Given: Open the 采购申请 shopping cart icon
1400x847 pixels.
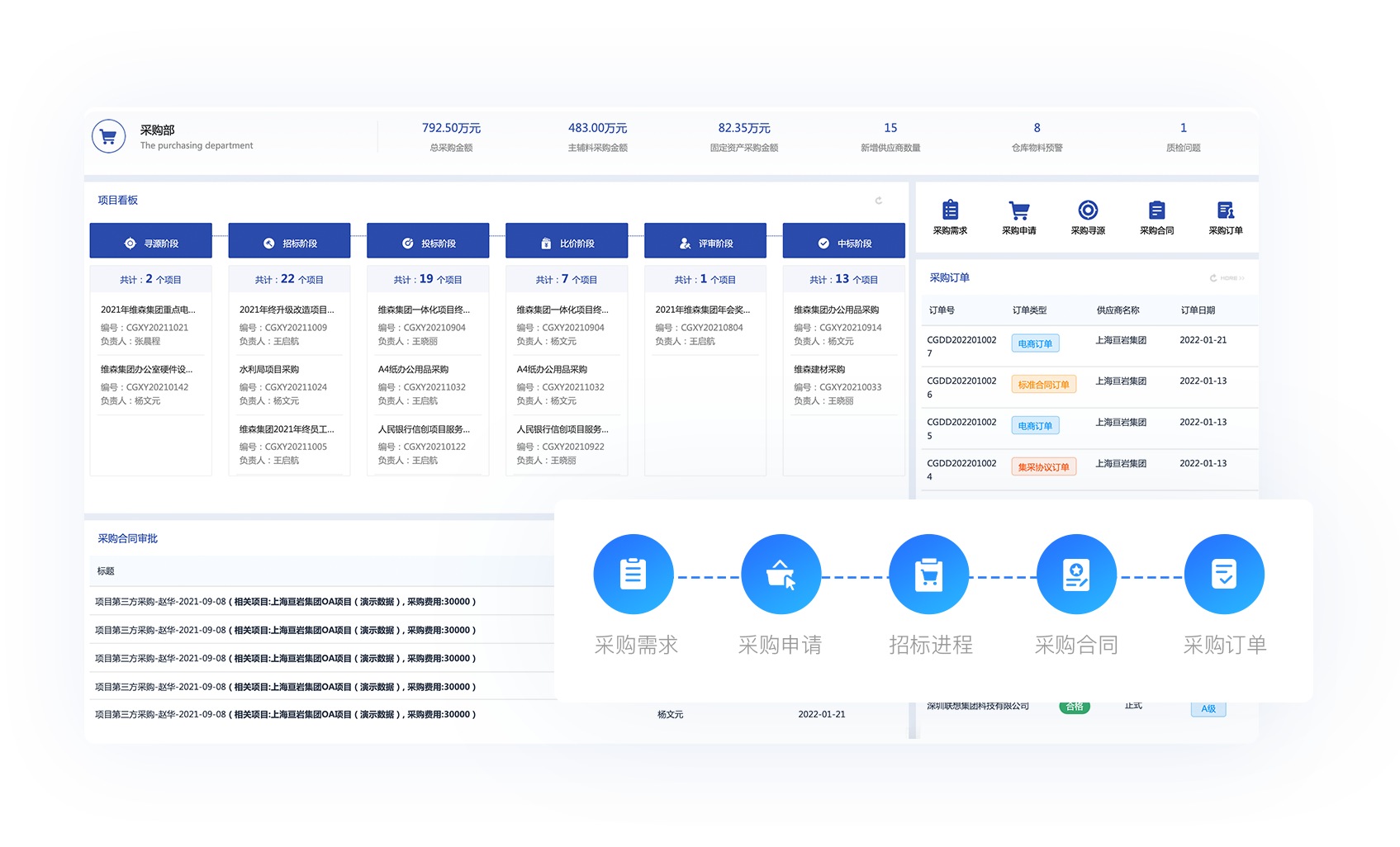Looking at the screenshot, I should click(1018, 211).
